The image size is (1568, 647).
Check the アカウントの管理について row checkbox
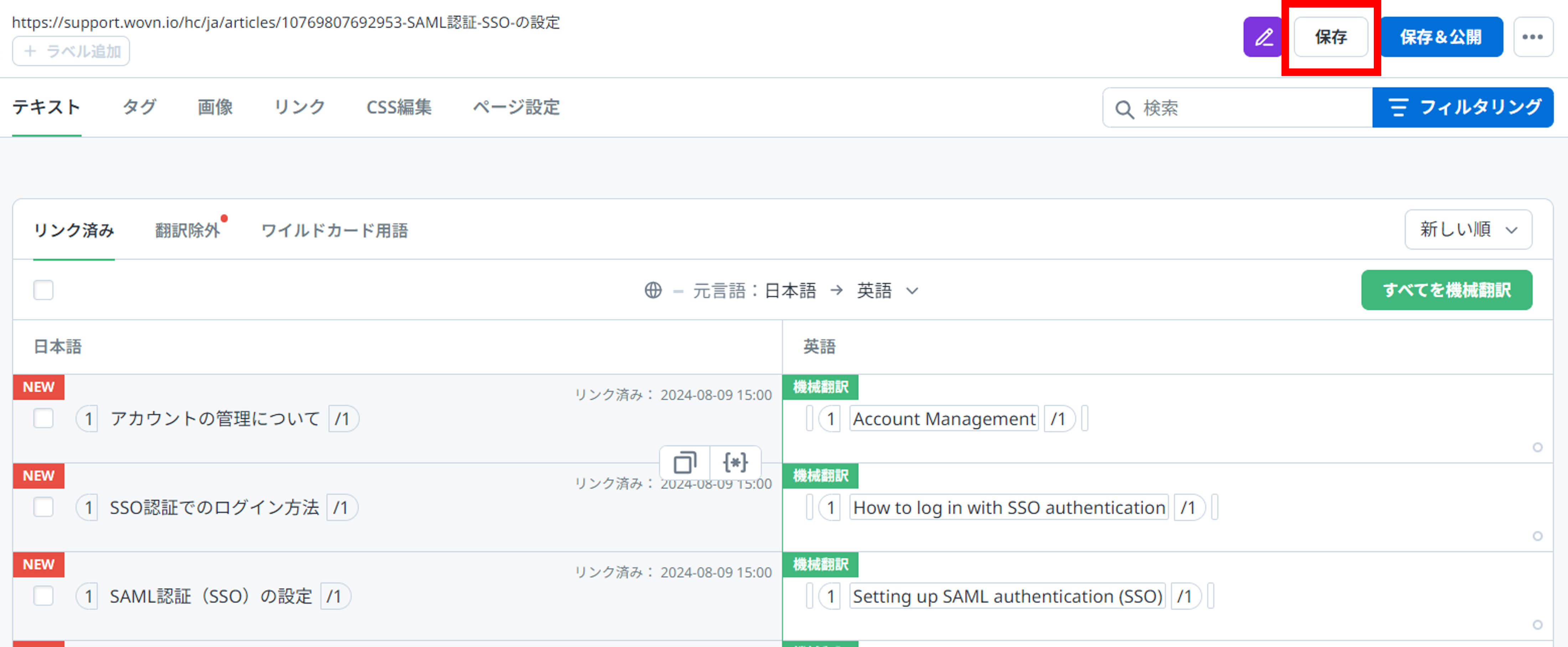43,419
